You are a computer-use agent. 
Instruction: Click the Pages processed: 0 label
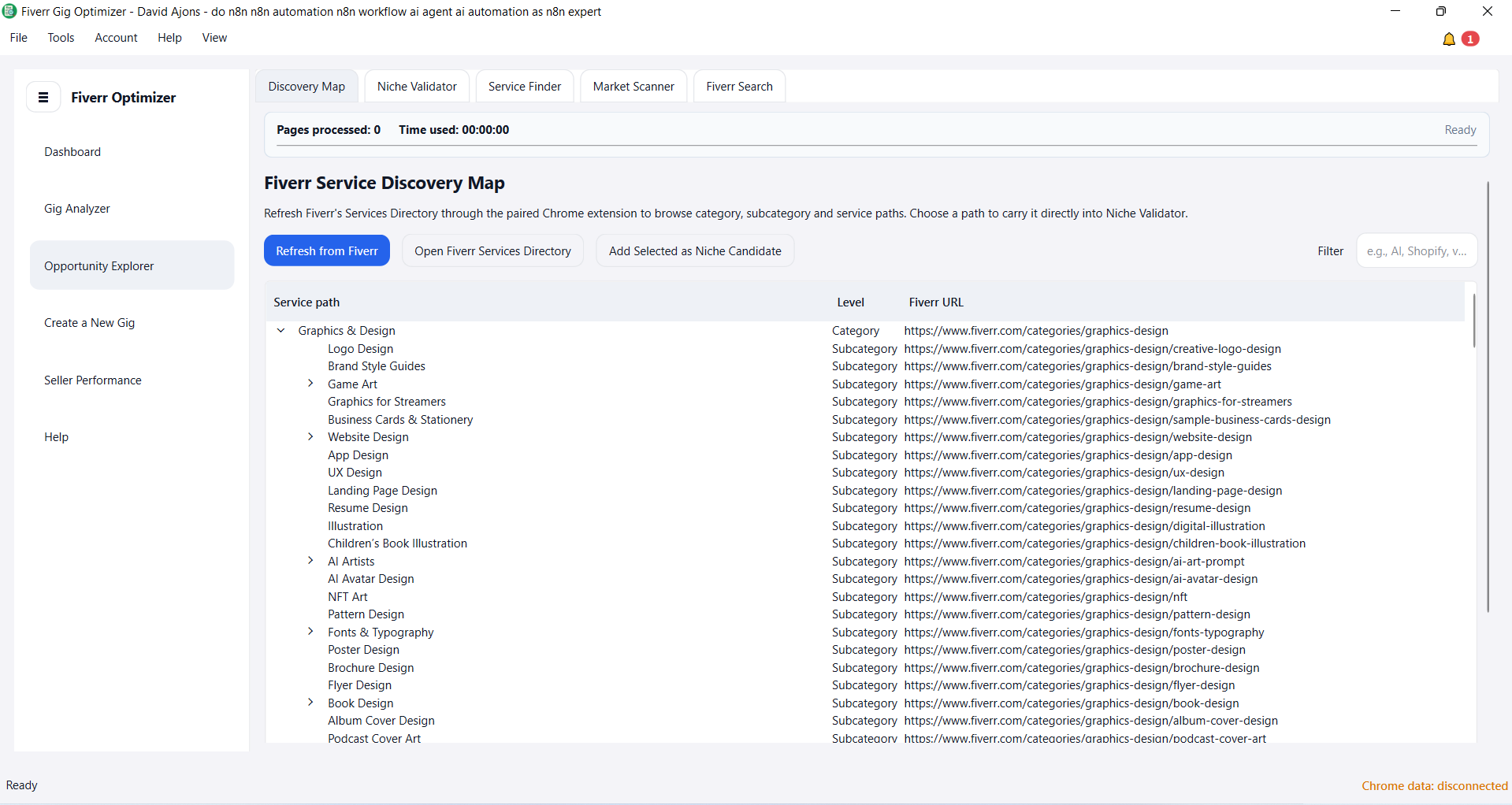click(329, 130)
